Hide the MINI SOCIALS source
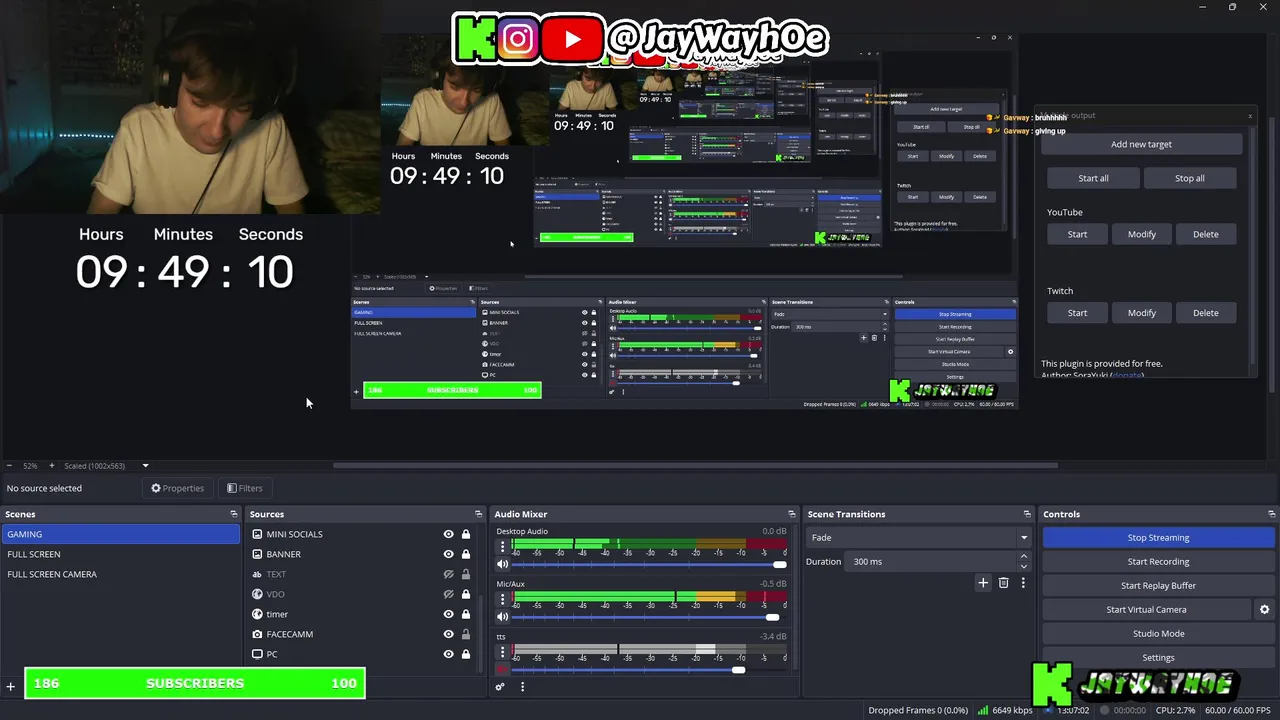The image size is (1280, 720). point(448,534)
